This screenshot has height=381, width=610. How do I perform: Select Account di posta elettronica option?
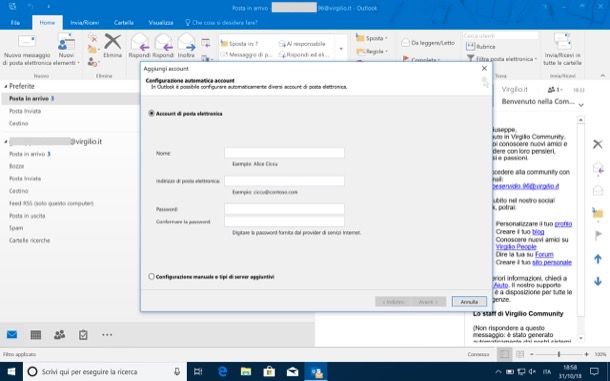click(x=151, y=113)
